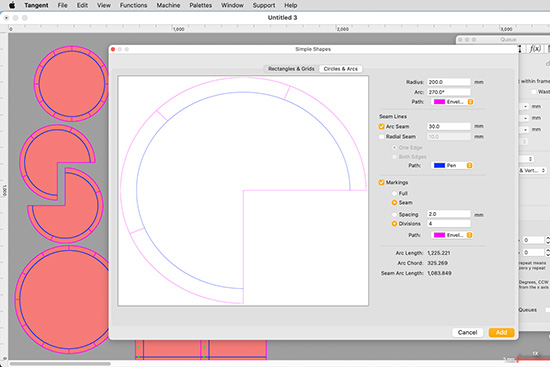Select the full circle shape at top of canvas
Screen dimensions: 550x367
pos(71,84)
